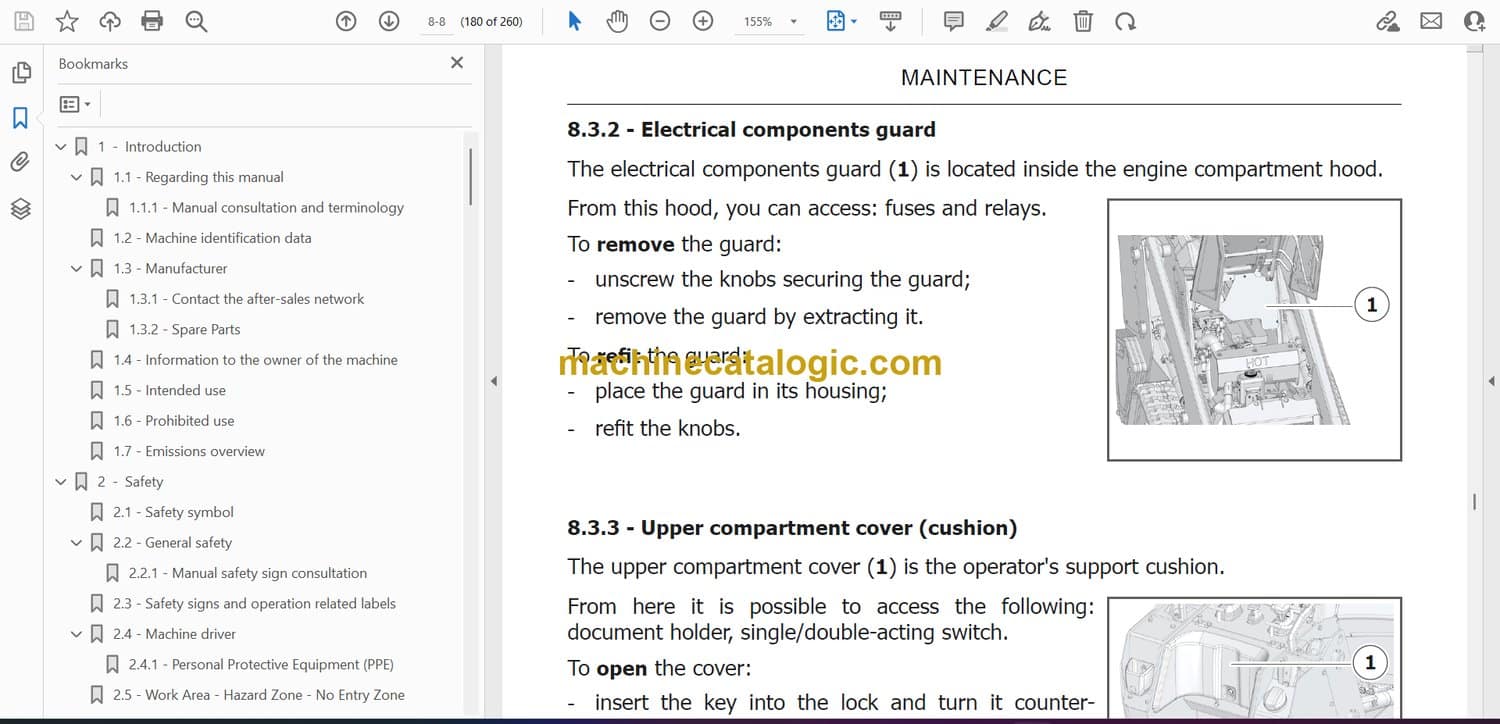Open the bookmarks options menu dropdown
The image size is (1500, 724).
(x=75, y=104)
